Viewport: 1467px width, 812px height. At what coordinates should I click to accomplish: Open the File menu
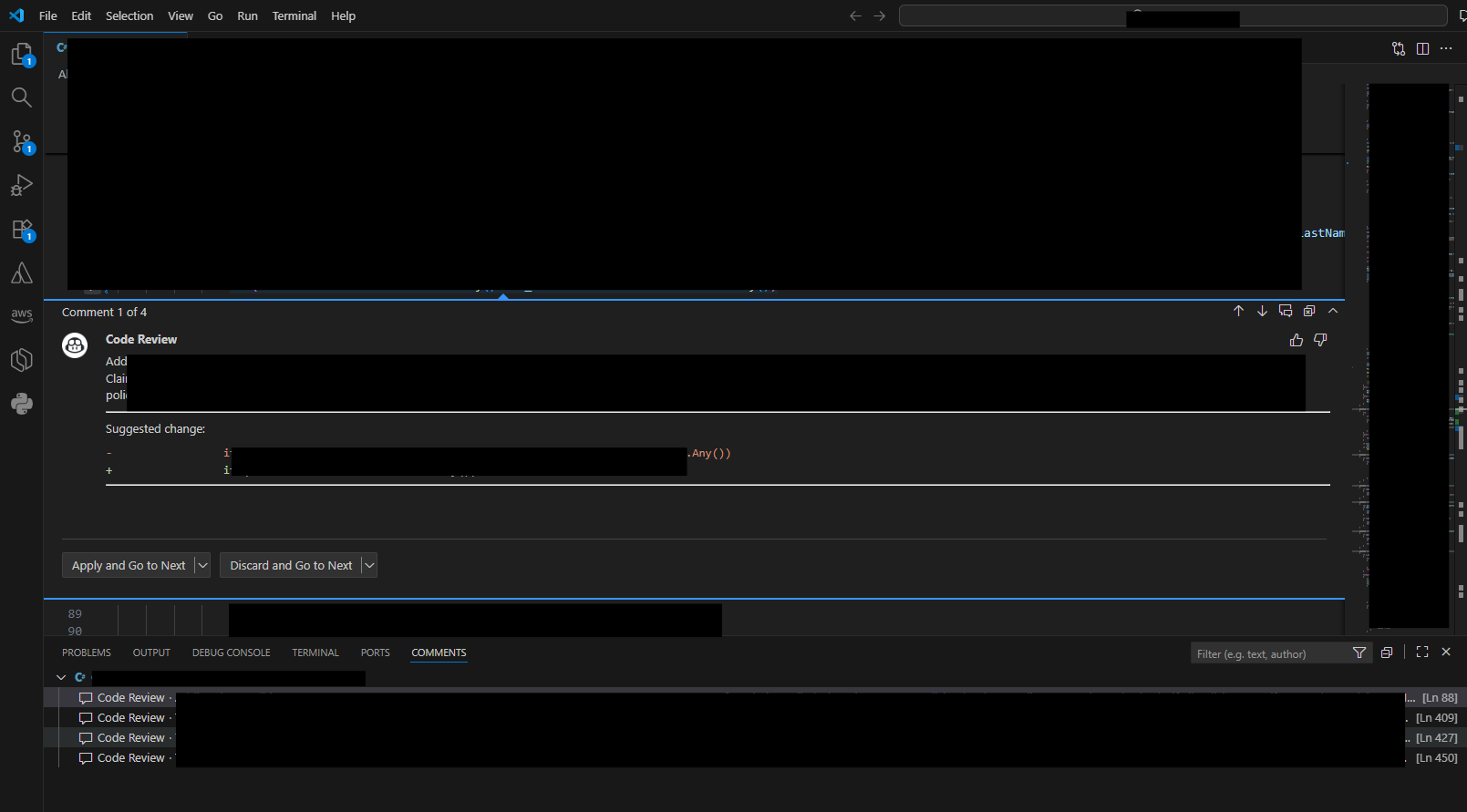coord(48,15)
